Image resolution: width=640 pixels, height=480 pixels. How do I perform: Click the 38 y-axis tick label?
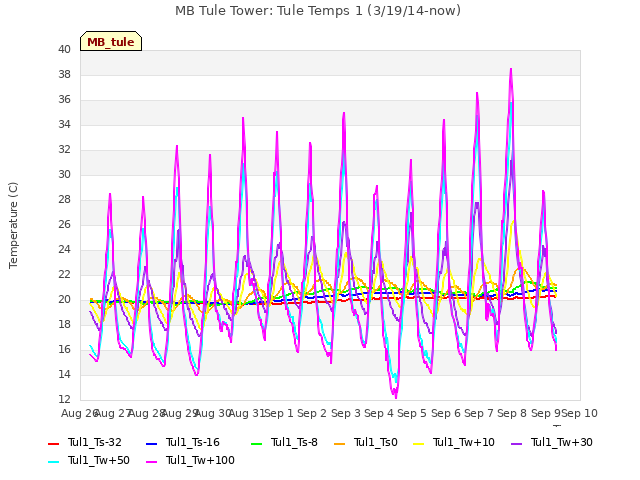64,74
